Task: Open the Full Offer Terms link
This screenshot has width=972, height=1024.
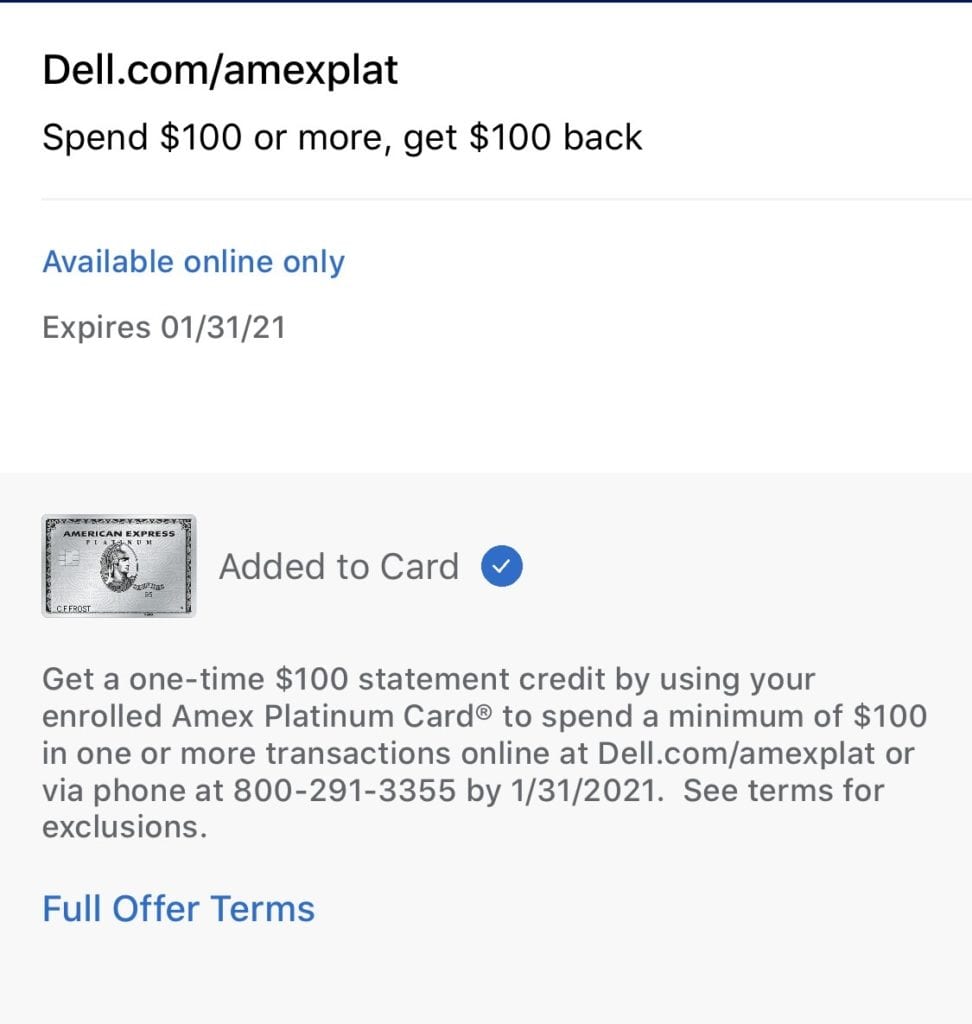Action: [x=178, y=908]
